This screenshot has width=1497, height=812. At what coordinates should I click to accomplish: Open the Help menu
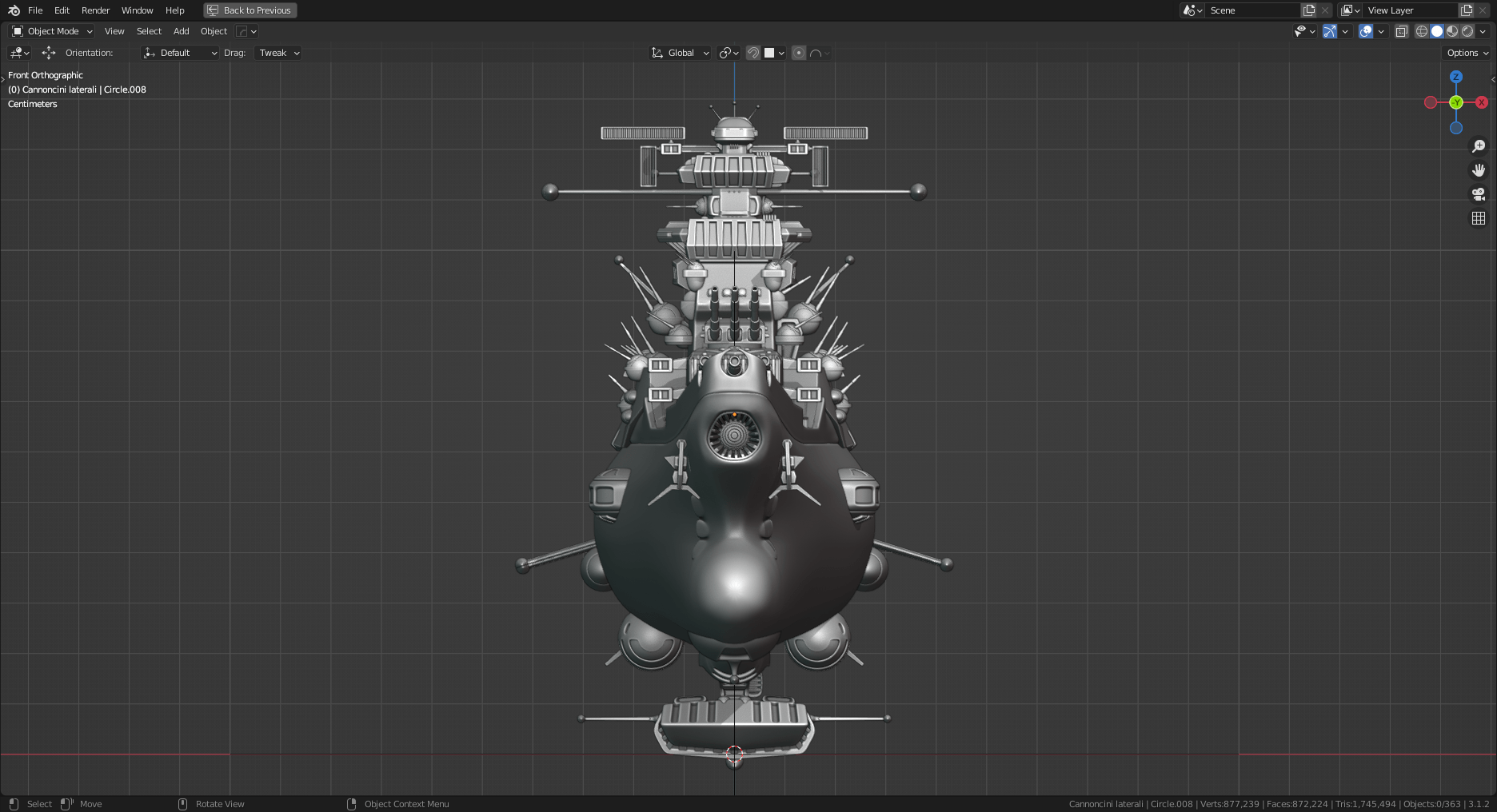tap(174, 10)
